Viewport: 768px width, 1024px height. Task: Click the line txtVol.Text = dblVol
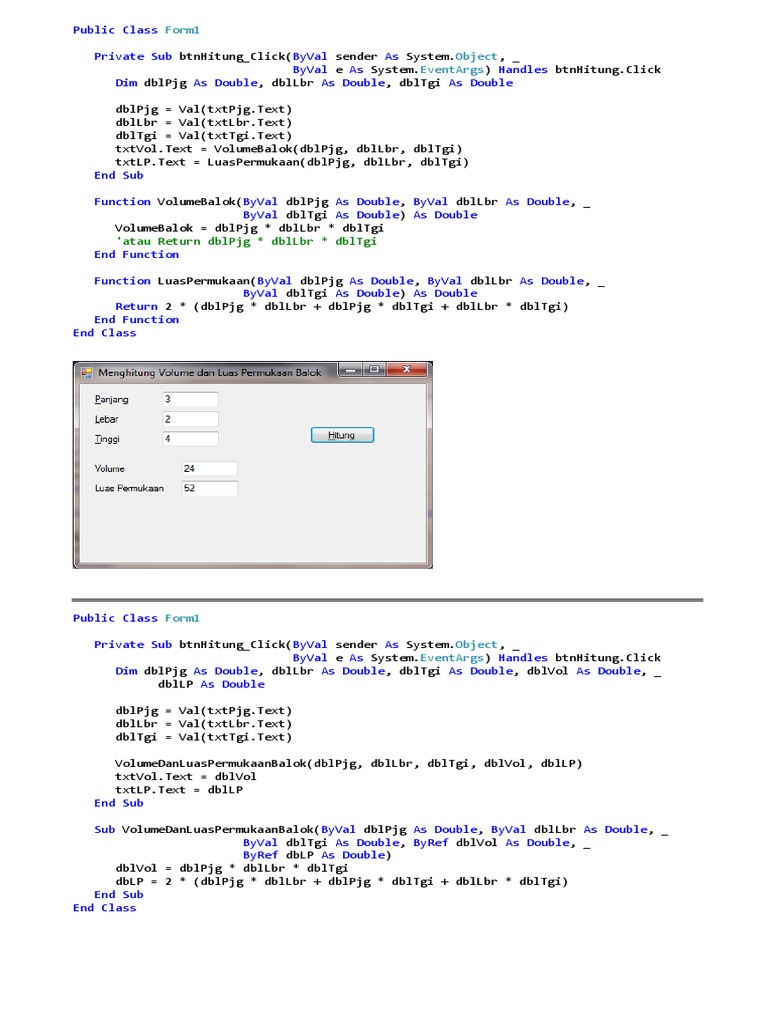[x=185, y=776]
